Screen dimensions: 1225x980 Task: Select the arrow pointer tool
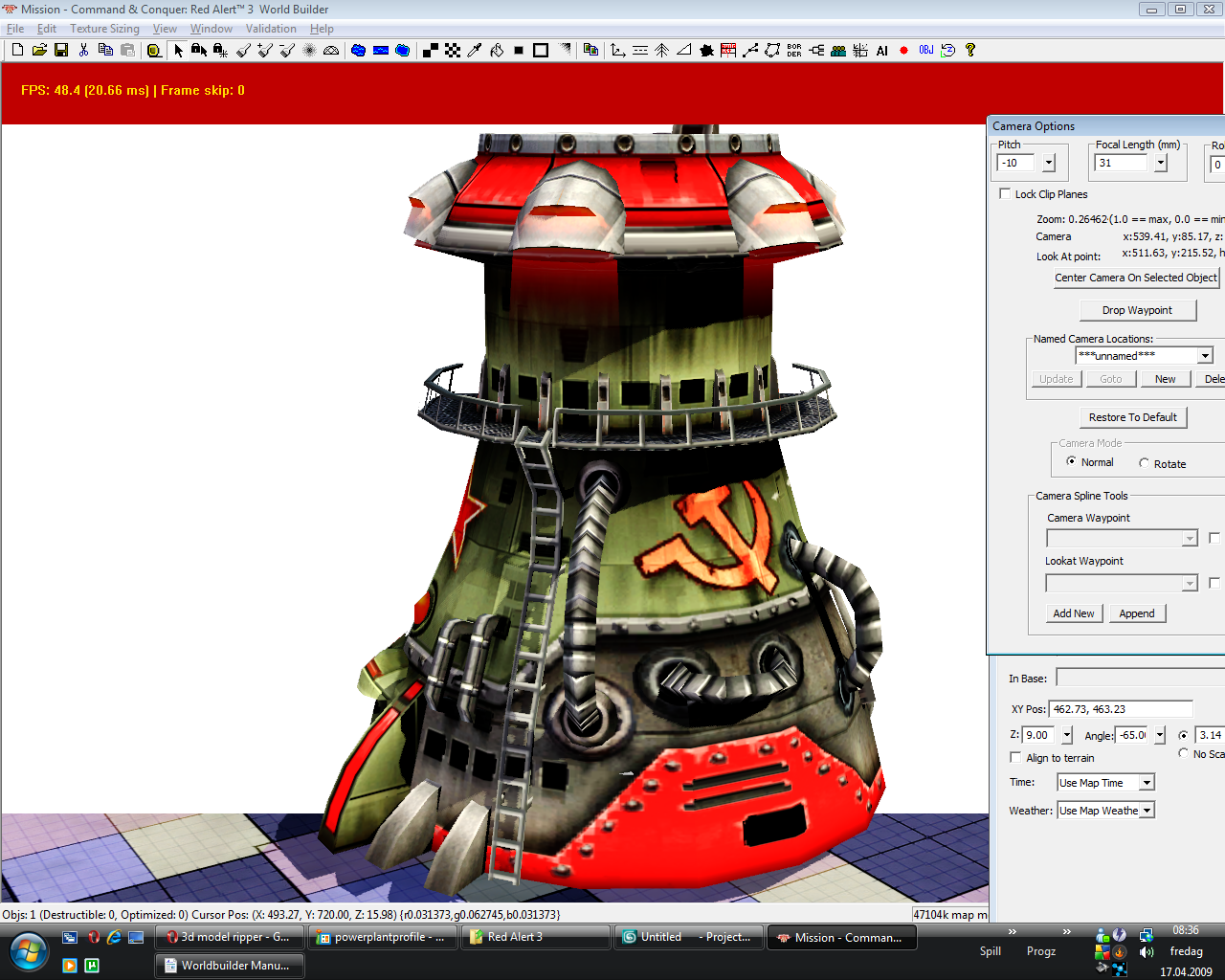pos(178,50)
